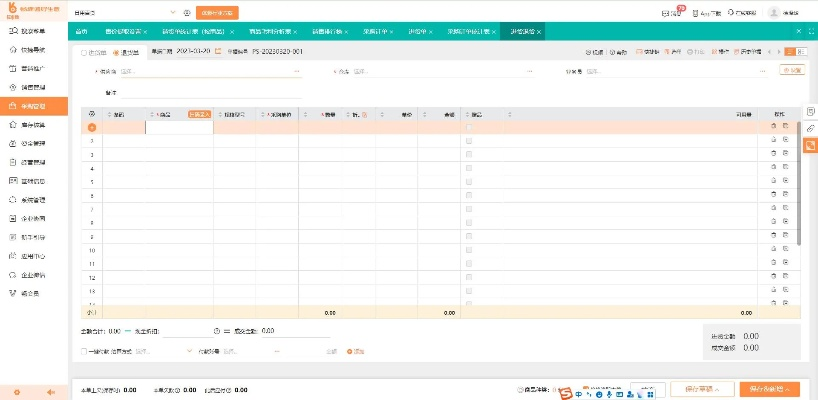
Task: Expand the orange save and new dropdown button
Action: click(769, 389)
